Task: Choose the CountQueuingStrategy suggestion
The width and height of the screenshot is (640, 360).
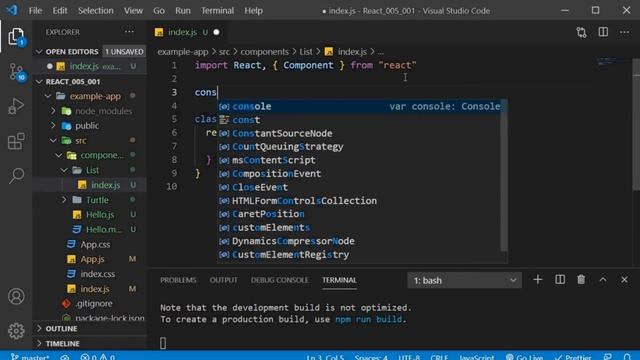Action: click(x=360, y=147)
